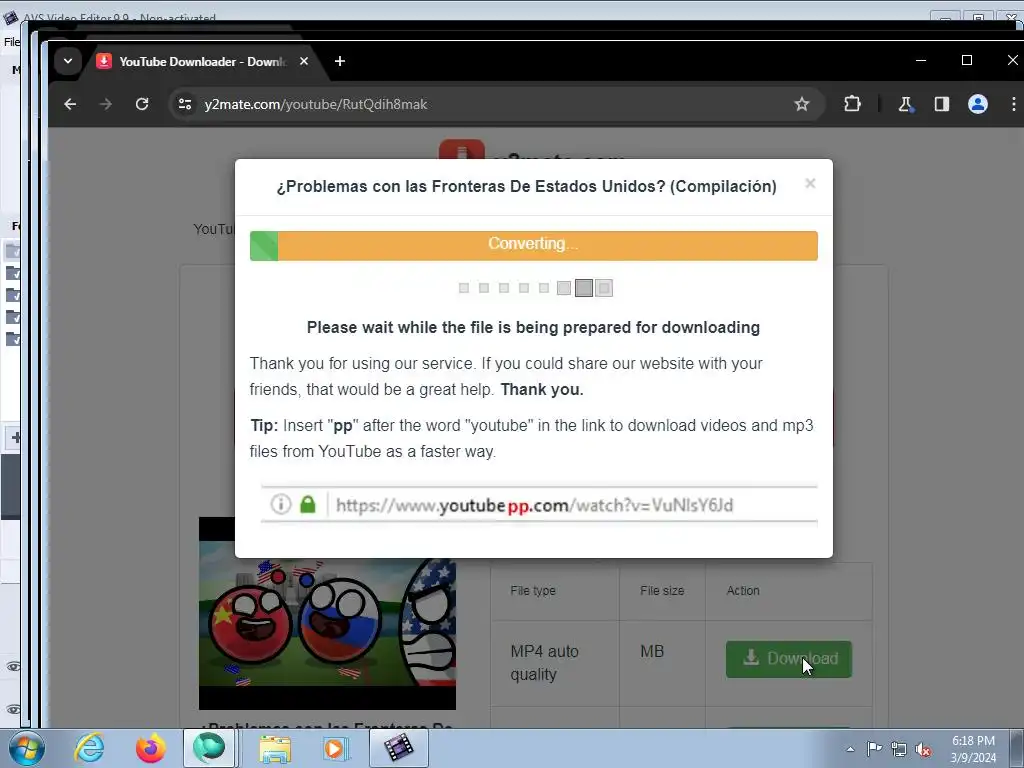Click the dialog title Problemas con las Fronteras

(526, 186)
